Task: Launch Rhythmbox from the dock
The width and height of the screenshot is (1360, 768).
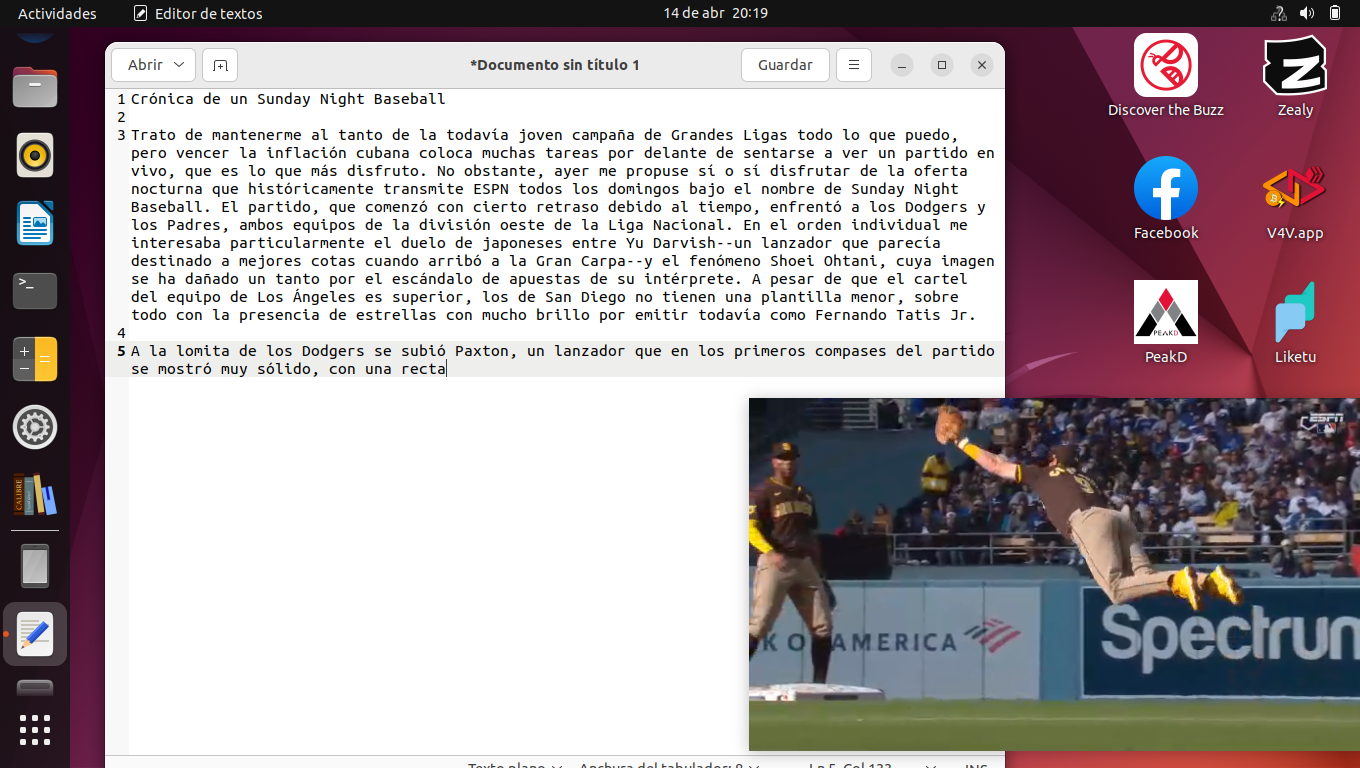Action: 35,155
